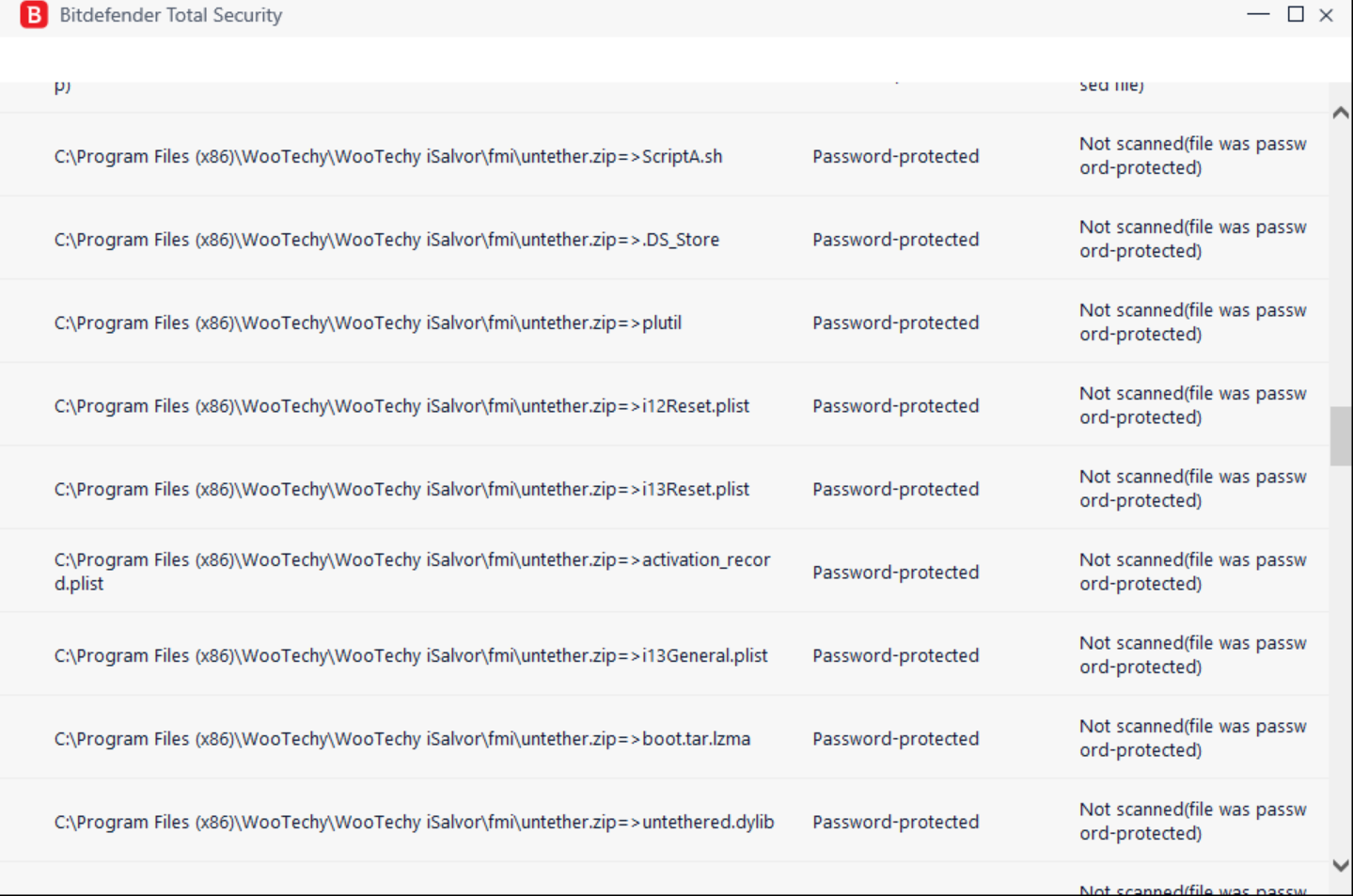Maximize the Bitdefender Total Security window

pyautogui.click(x=1296, y=15)
